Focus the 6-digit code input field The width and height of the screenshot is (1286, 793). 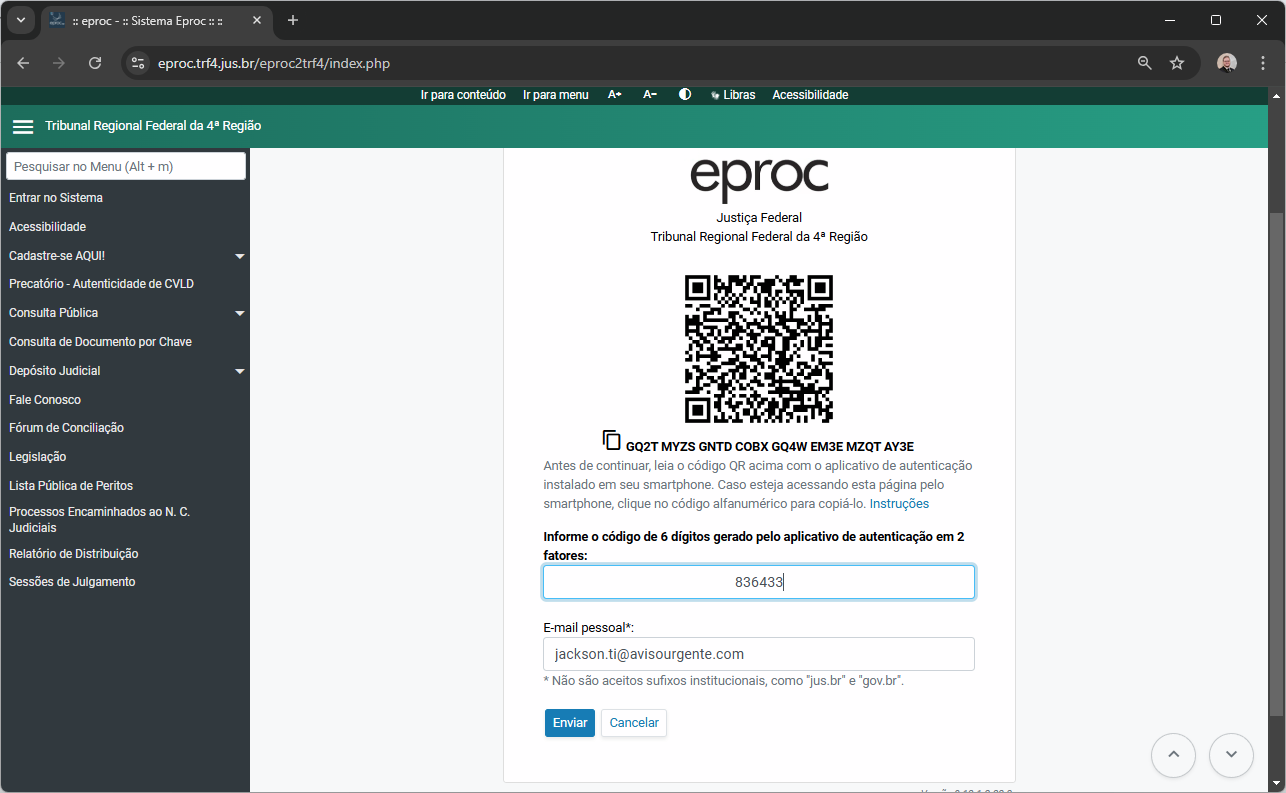coord(758,582)
